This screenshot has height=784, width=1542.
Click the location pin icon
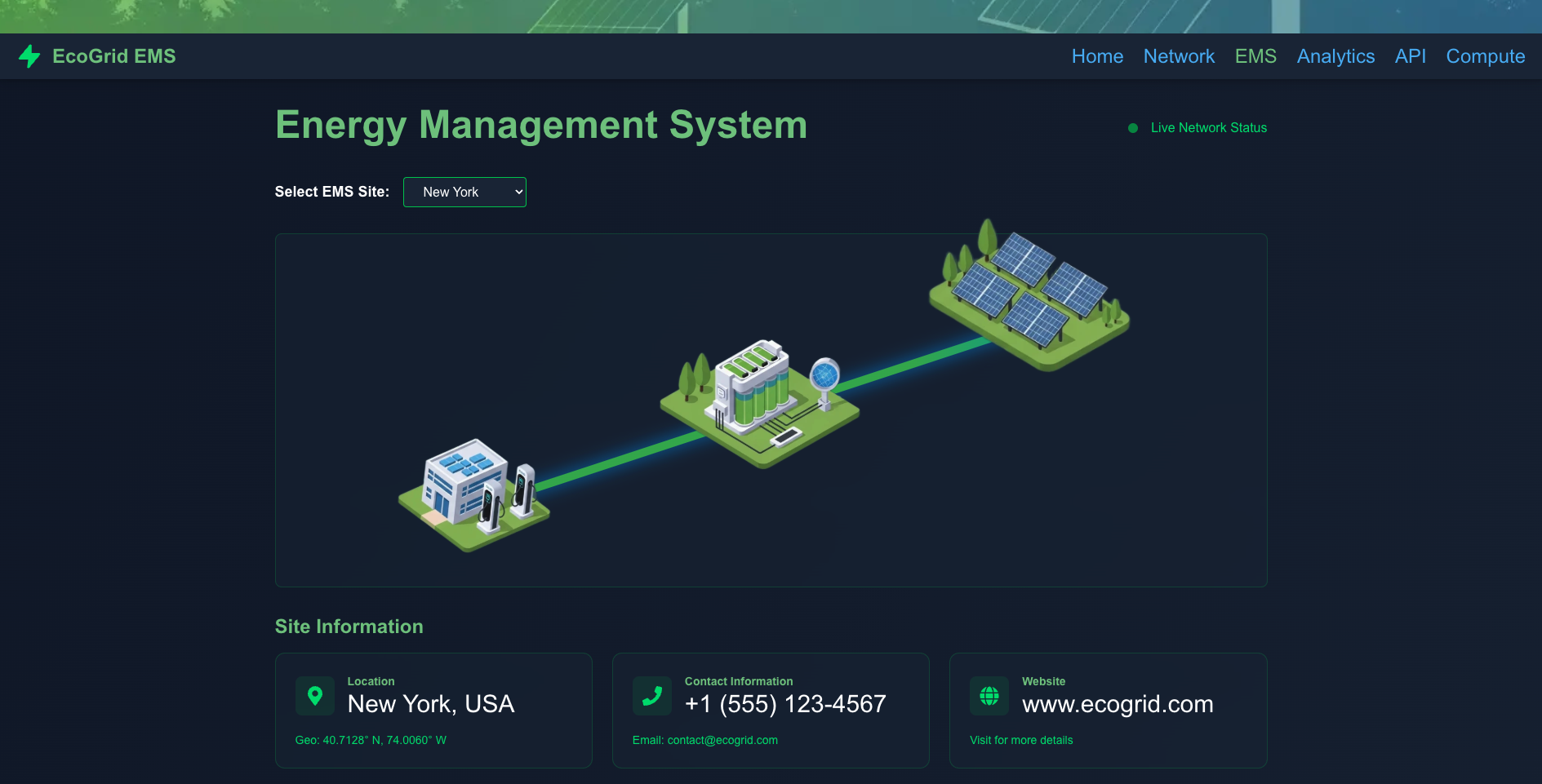coord(315,696)
